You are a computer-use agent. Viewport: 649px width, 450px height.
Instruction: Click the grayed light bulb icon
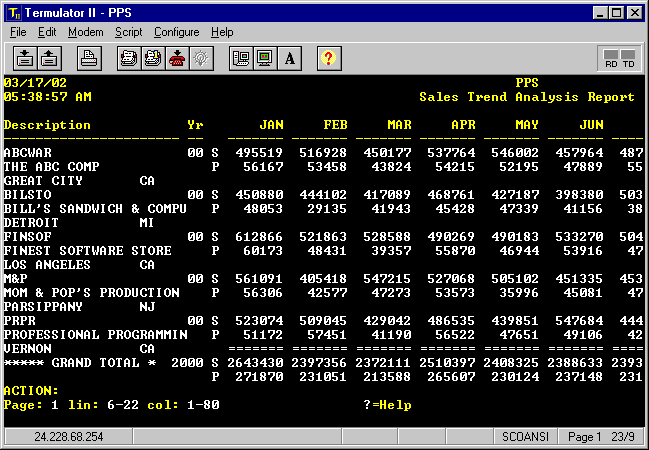click(x=201, y=58)
